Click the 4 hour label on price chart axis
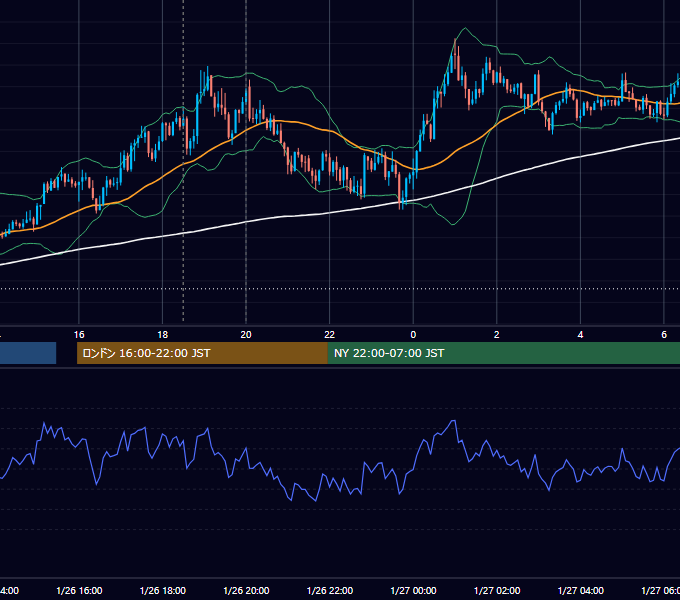 tap(580, 335)
